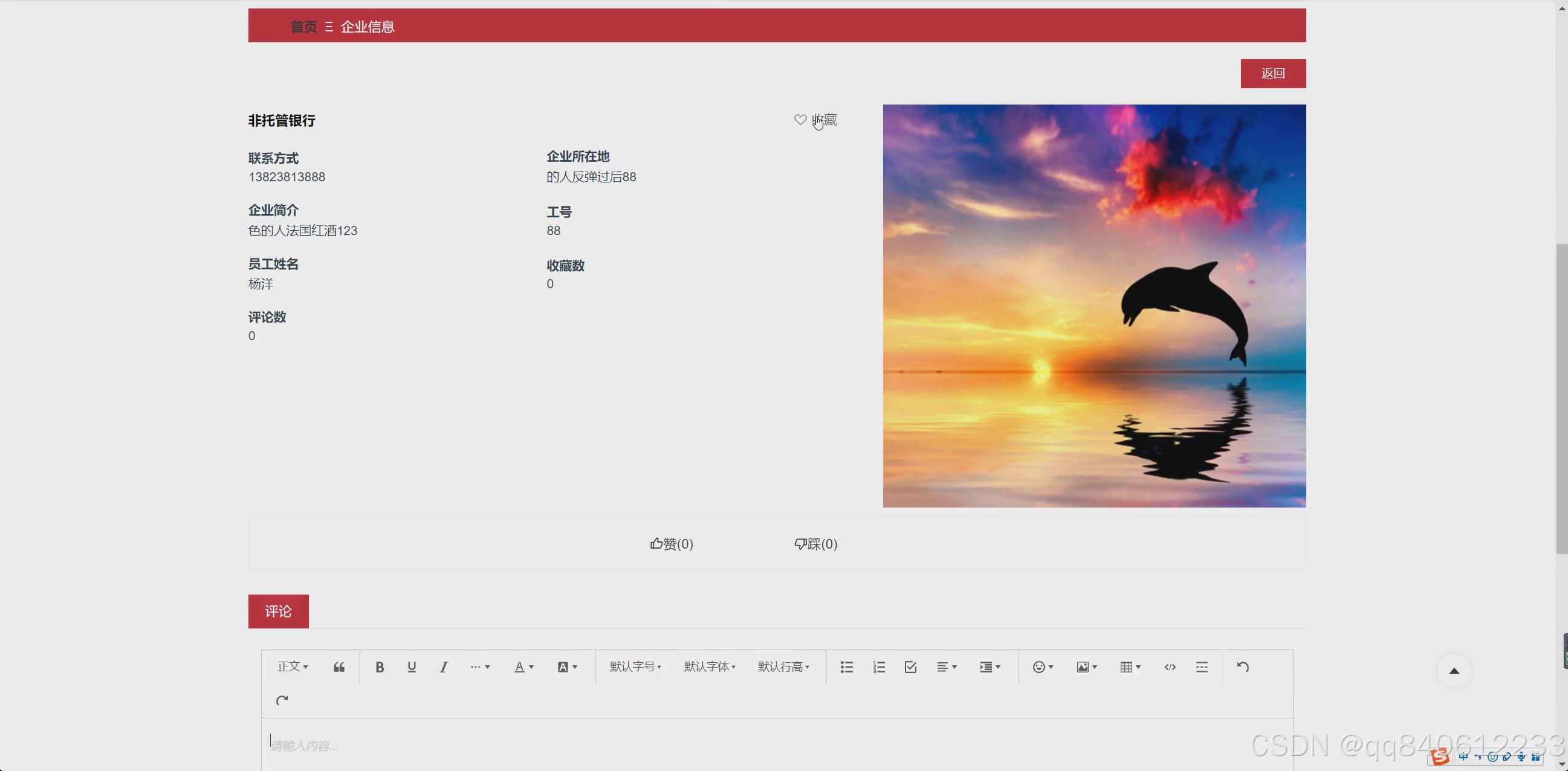Select the 评论 comment tab
Viewport: 1568px width, 771px height.
(x=278, y=611)
